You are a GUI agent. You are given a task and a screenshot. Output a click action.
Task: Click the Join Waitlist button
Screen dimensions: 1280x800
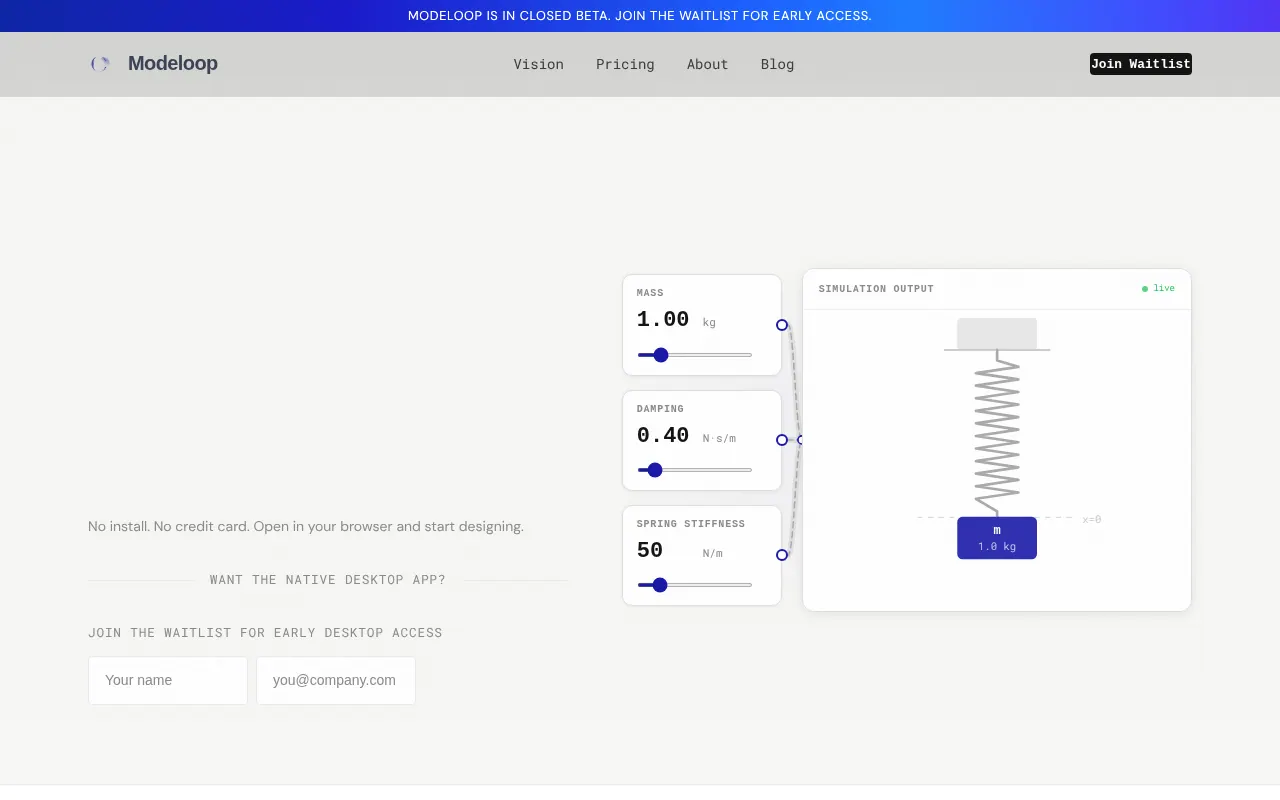[x=1141, y=64]
